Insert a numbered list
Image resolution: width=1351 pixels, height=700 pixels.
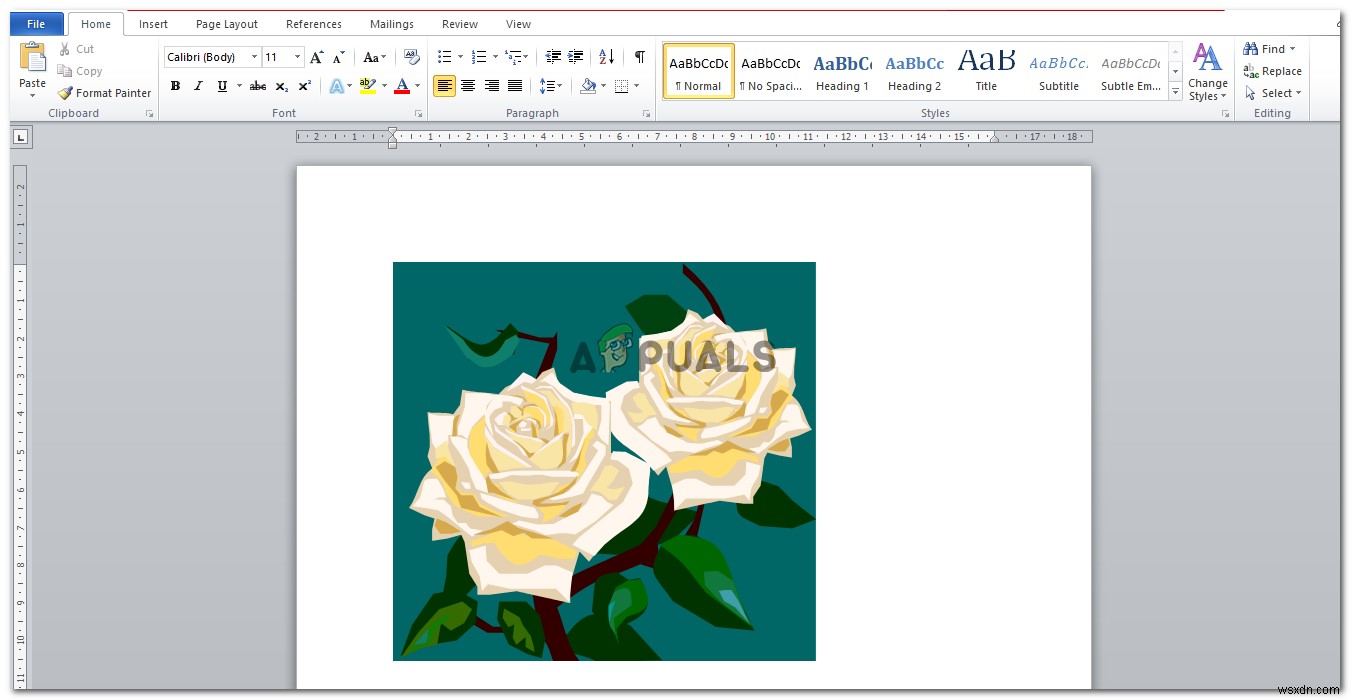479,57
